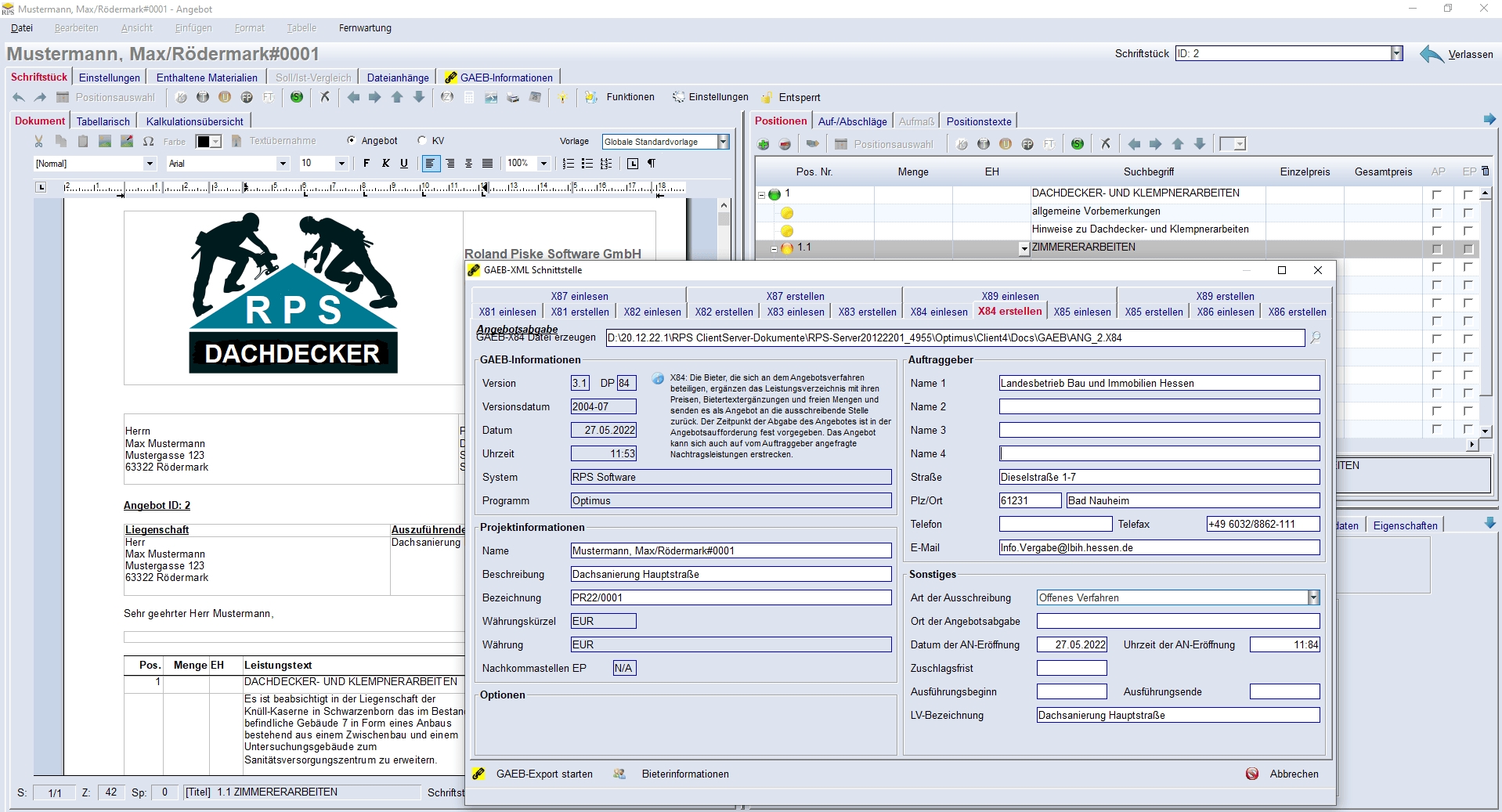Select the KV radio button
This screenshot has width=1502, height=812.
pos(422,141)
